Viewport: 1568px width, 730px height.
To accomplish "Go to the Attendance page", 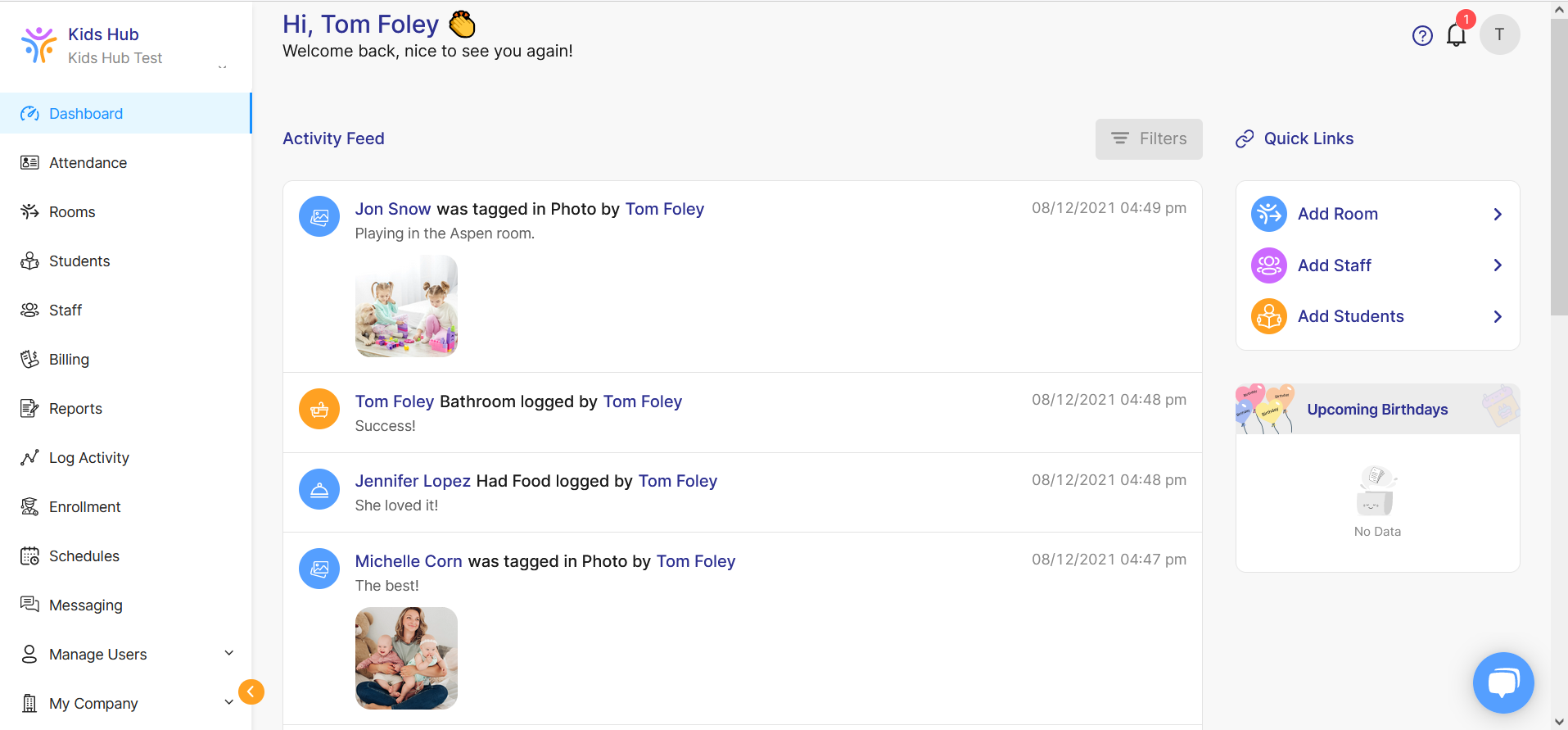I will click(88, 163).
